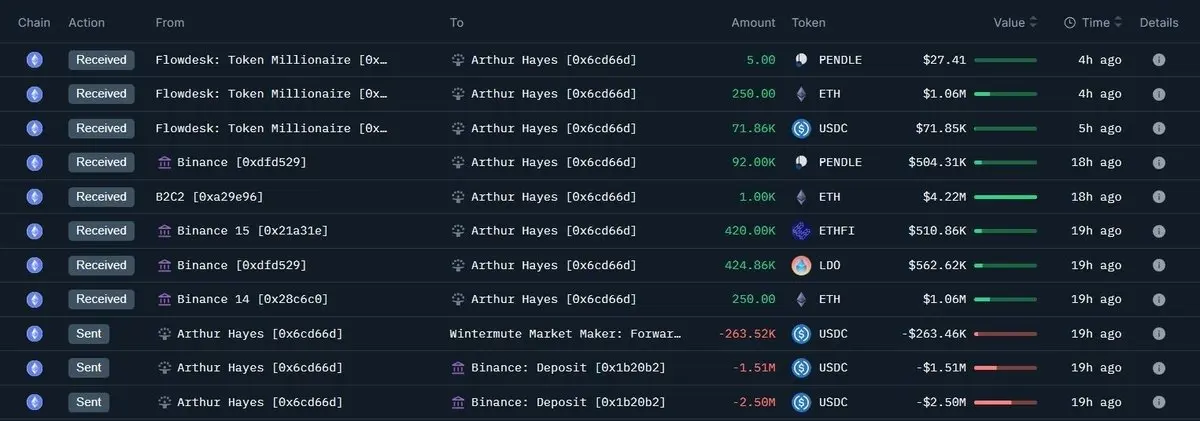Open the Binance 15 [0x21a31e] address link
This screenshot has width=1200, height=421.
click(252, 231)
